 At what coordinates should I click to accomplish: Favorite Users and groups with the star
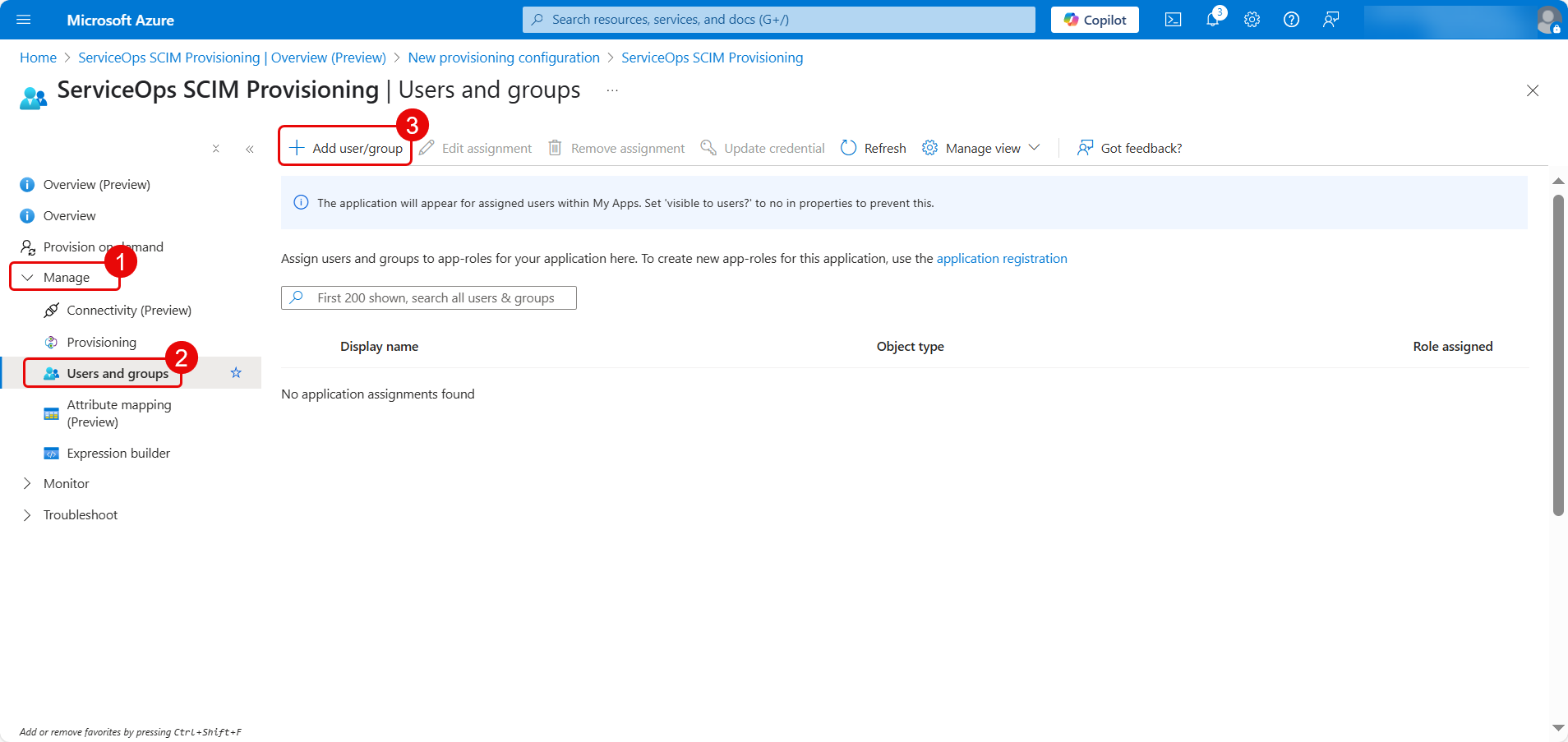pyautogui.click(x=236, y=373)
